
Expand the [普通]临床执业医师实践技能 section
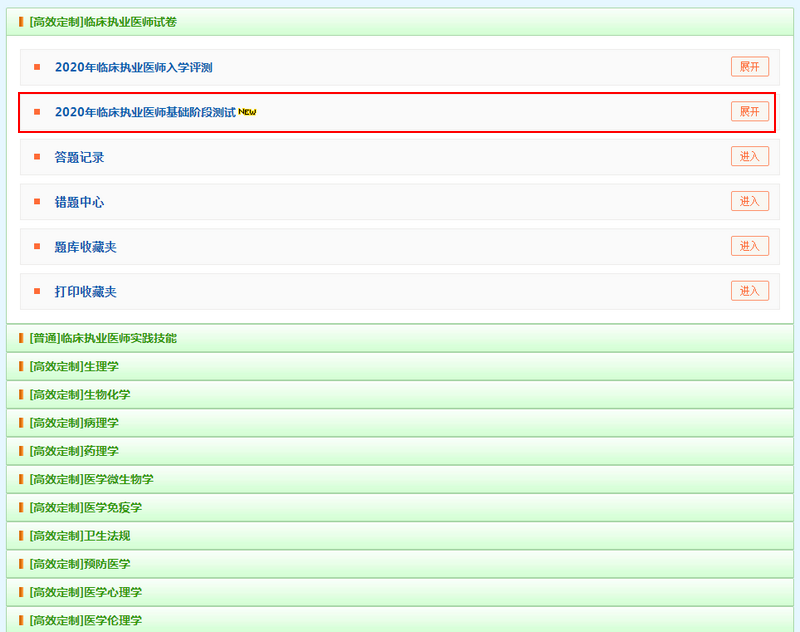click(x=103, y=339)
